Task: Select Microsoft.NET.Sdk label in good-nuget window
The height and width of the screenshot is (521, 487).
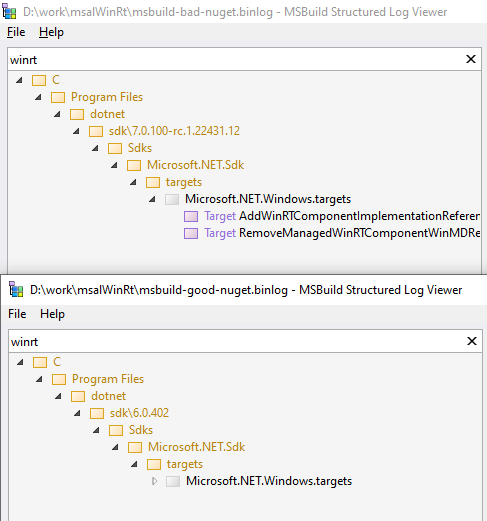Action: pyautogui.click(x=196, y=447)
